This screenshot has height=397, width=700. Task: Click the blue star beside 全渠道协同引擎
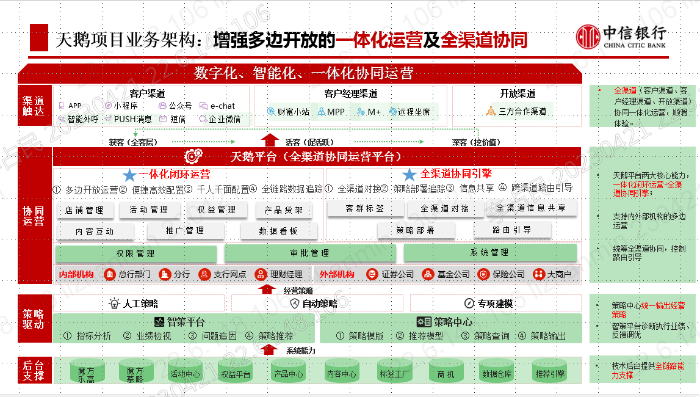click(x=409, y=175)
